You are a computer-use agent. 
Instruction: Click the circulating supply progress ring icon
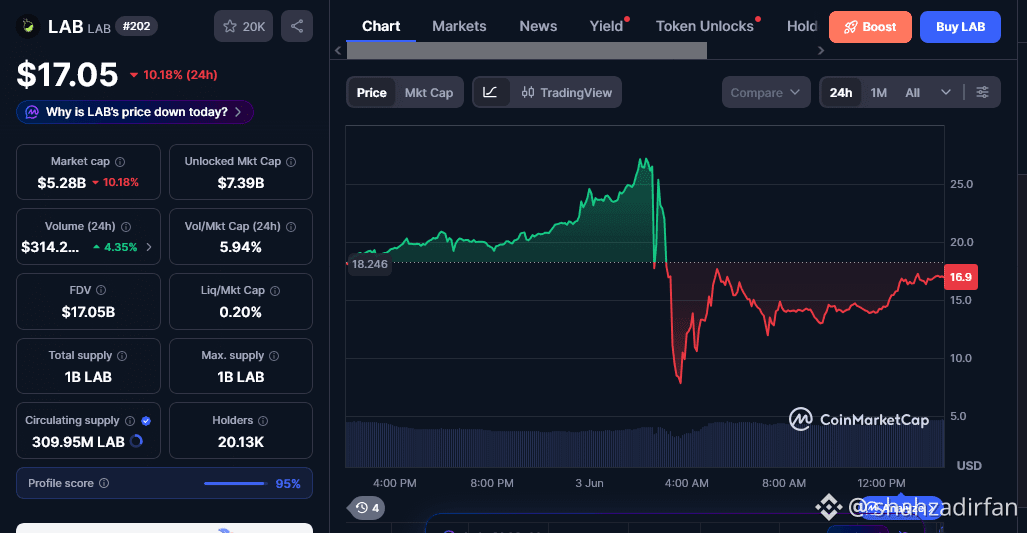tap(136, 441)
